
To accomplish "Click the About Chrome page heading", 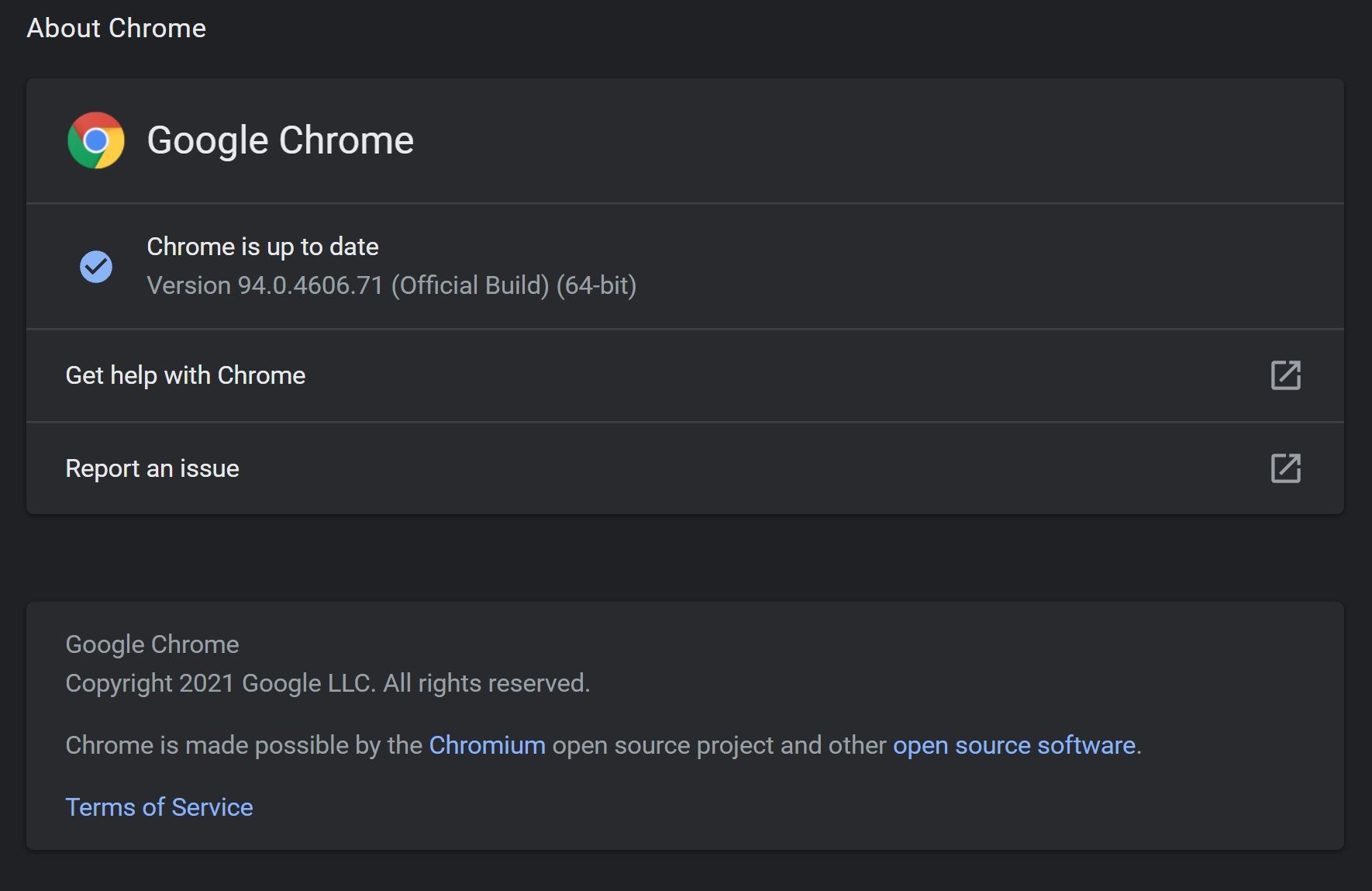I will coord(116,29).
